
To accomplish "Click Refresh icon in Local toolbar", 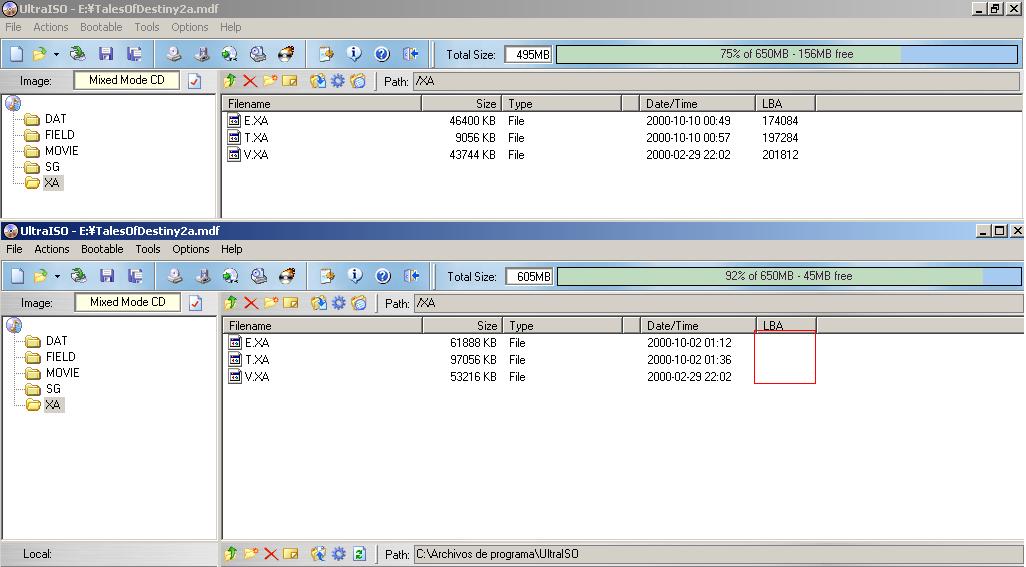I will [359, 554].
